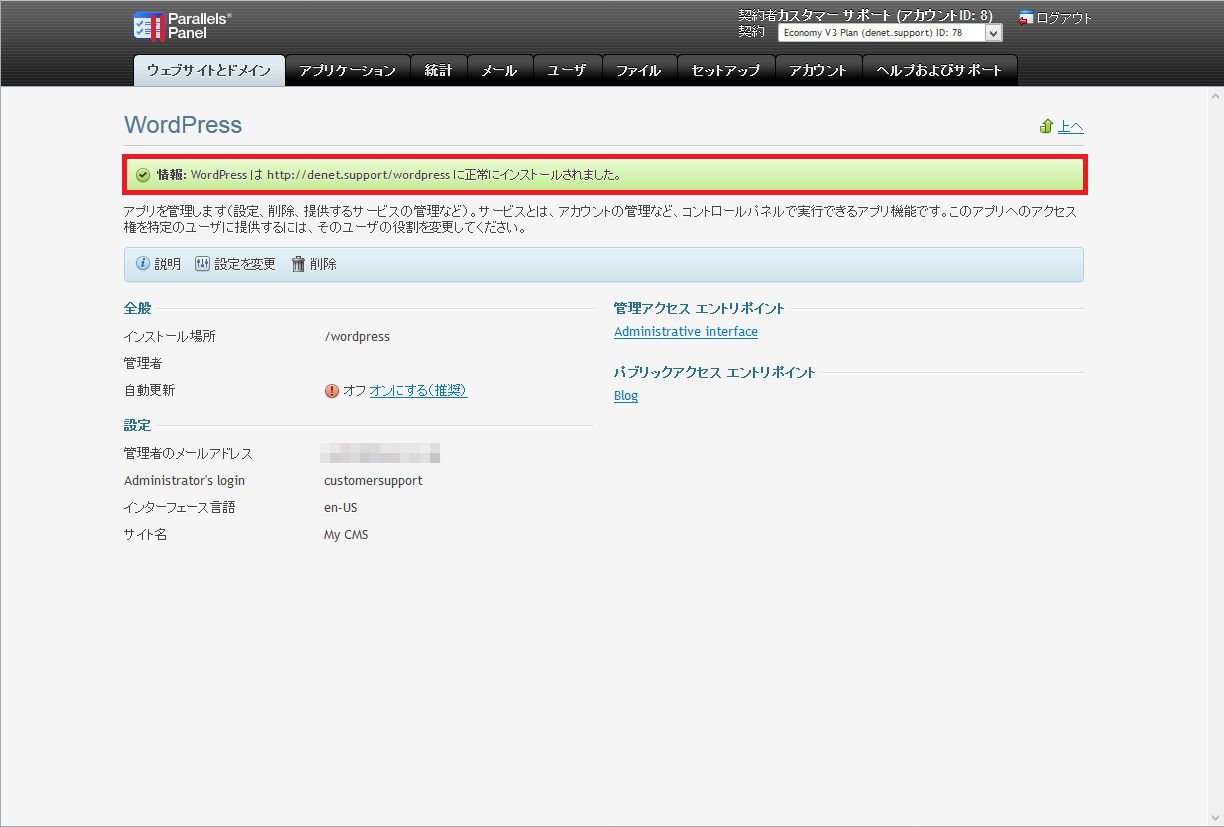The image size is (1224, 827).
Task: Switch to ウェブサイトとドメイン tab
Action: (209, 70)
